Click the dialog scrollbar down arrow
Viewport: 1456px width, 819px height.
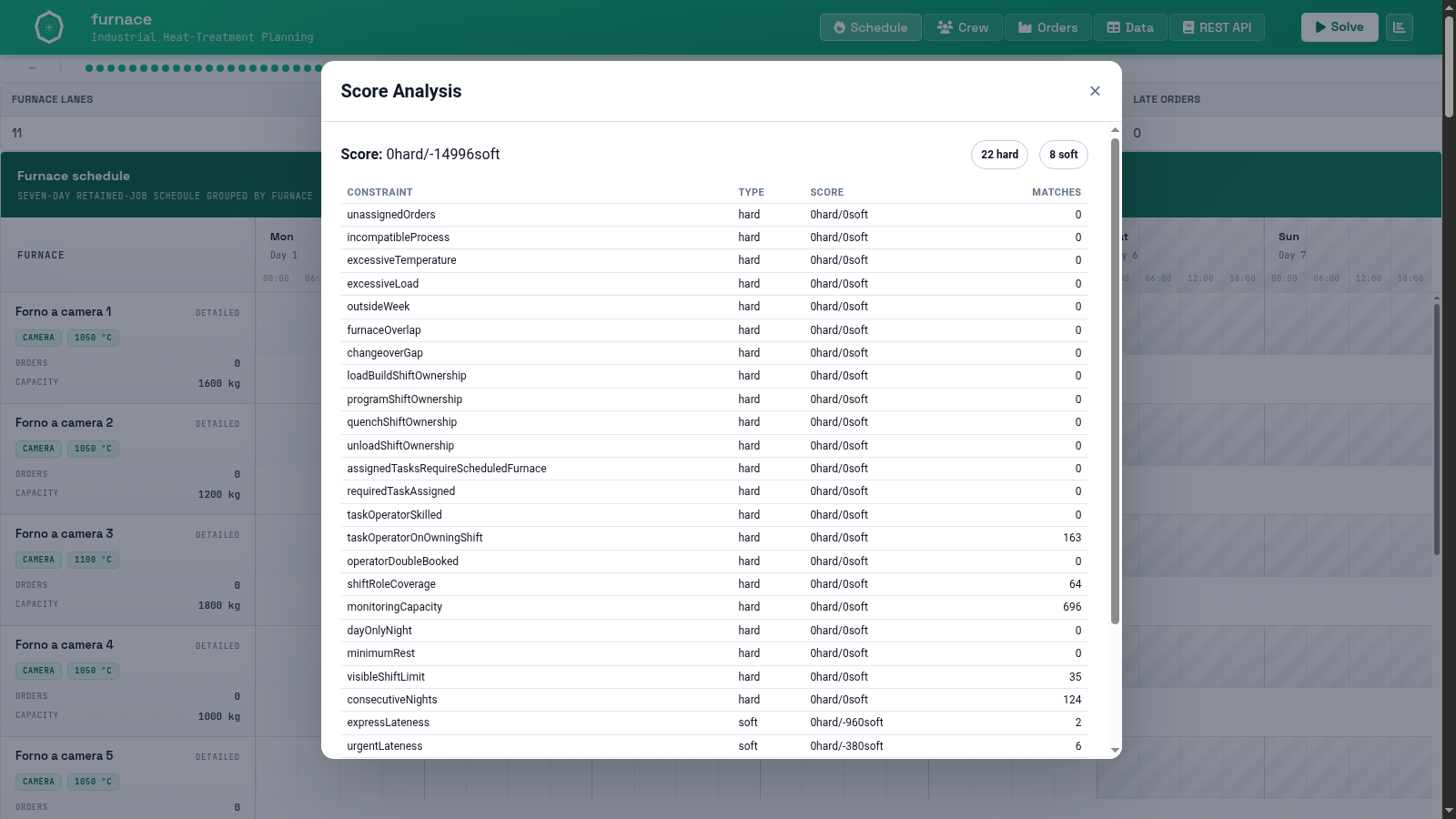pos(1115,751)
